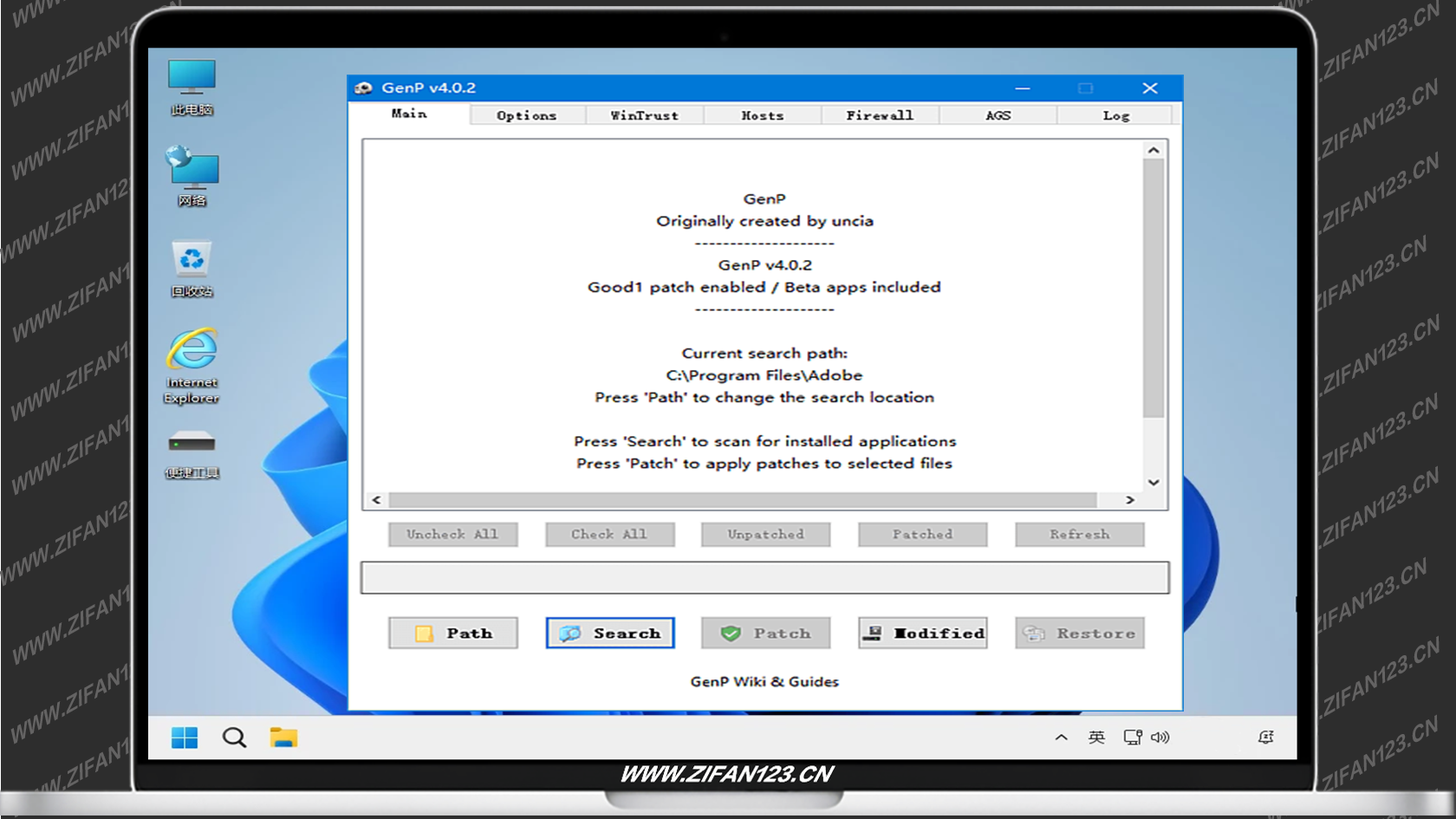
Task: Click the Modified button
Action: tap(923, 633)
